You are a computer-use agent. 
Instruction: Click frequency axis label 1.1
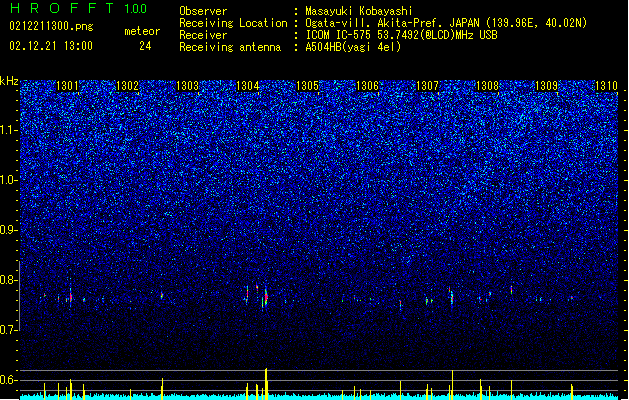9,130
